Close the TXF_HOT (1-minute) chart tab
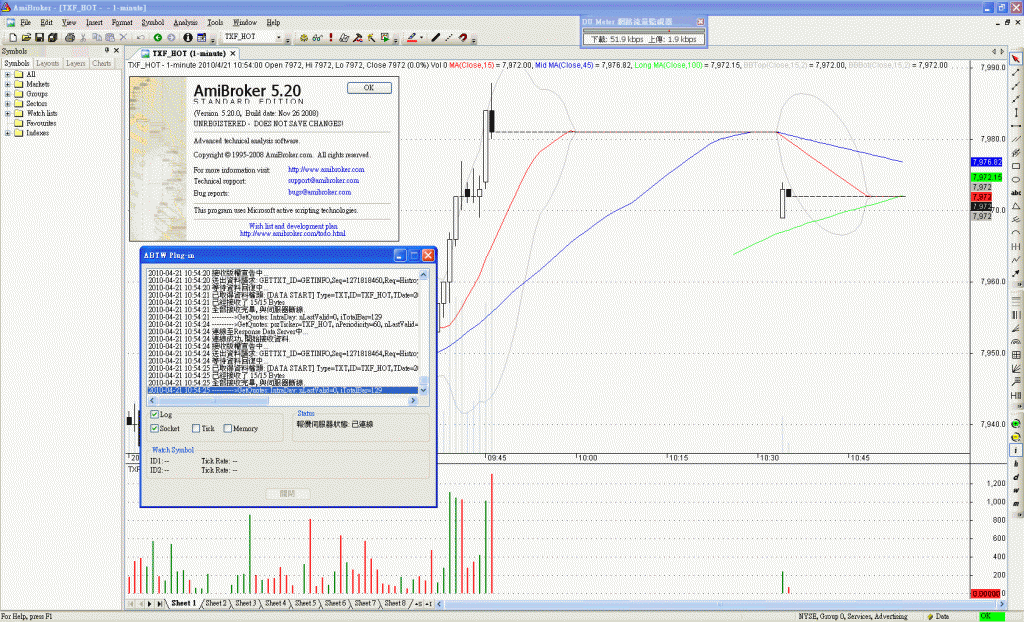Viewport: 1024px width, 622px height. [x=232, y=54]
